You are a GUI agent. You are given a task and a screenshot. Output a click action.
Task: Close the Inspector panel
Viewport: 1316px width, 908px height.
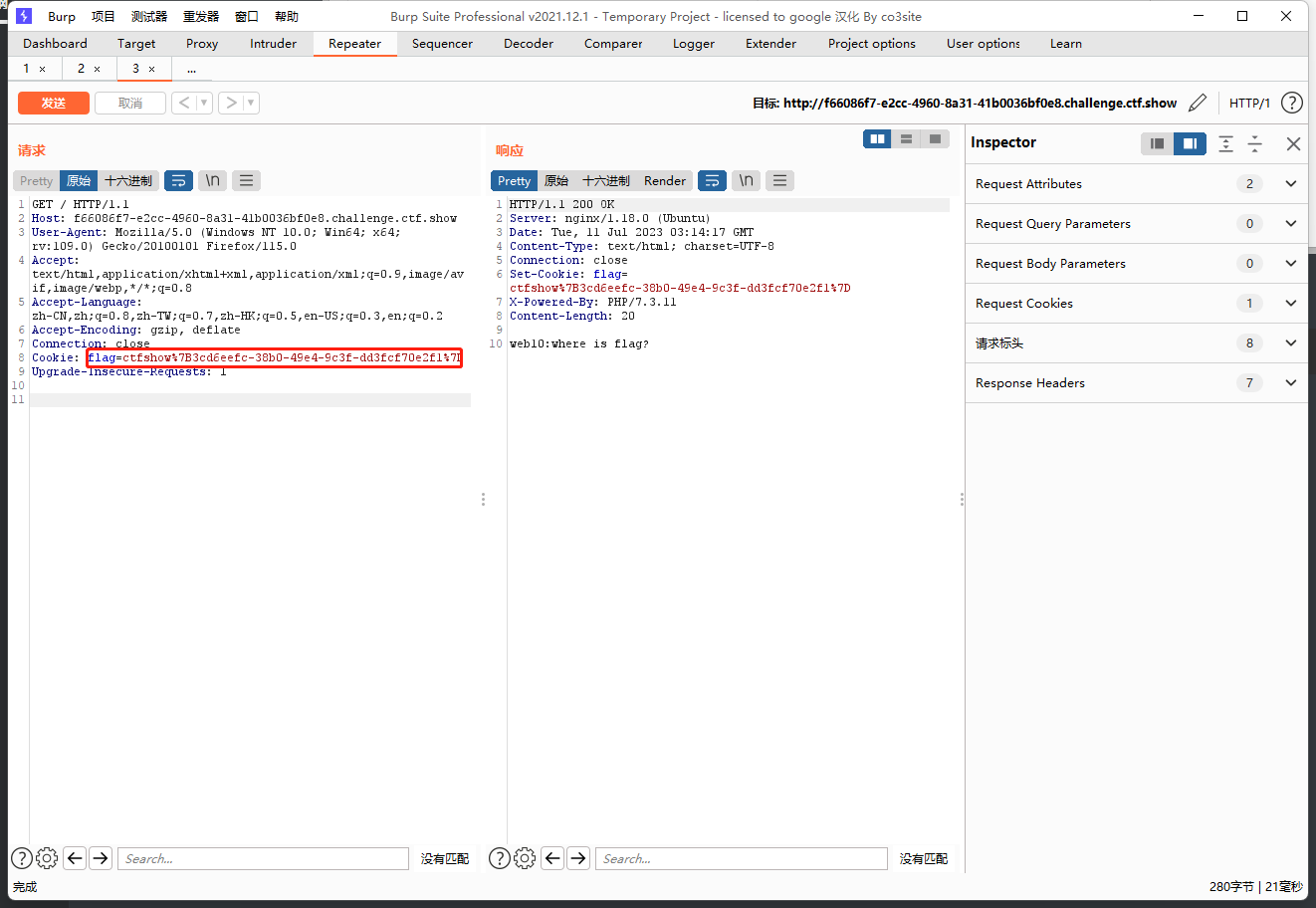pyautogui.click(x=1293, y=143)
